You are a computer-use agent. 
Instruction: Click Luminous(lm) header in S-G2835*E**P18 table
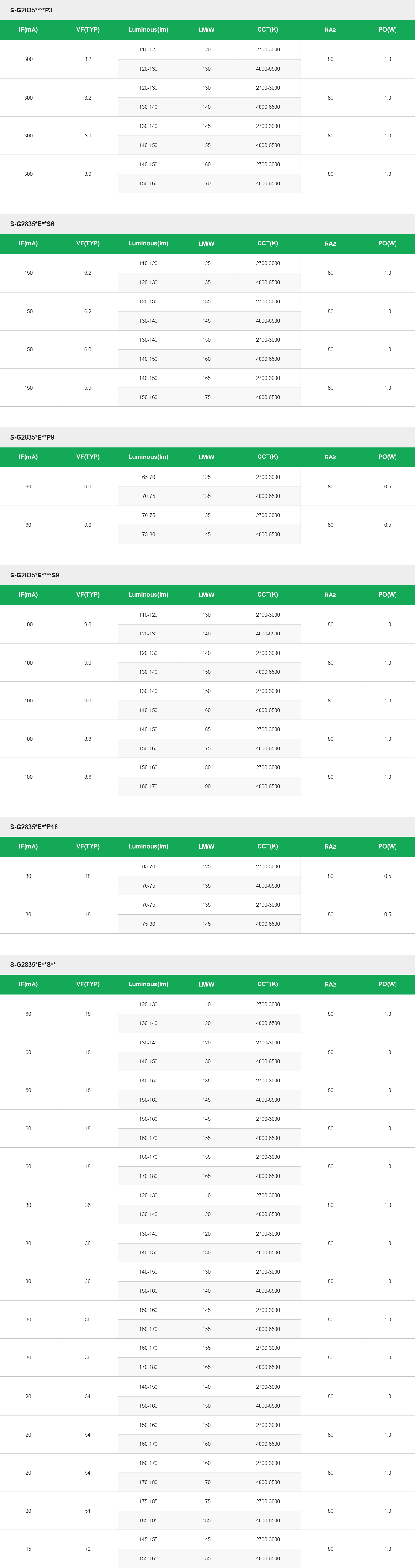pos(148,847)
